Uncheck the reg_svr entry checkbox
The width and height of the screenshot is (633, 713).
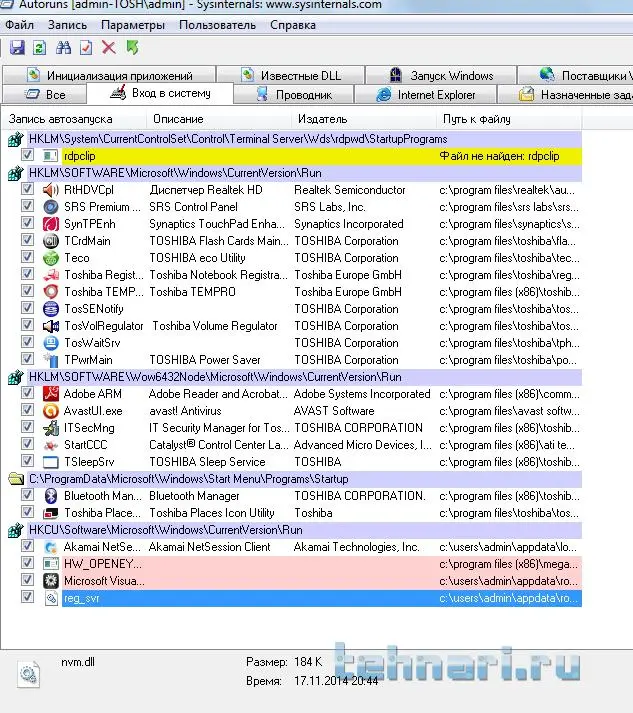click(27, 597)
